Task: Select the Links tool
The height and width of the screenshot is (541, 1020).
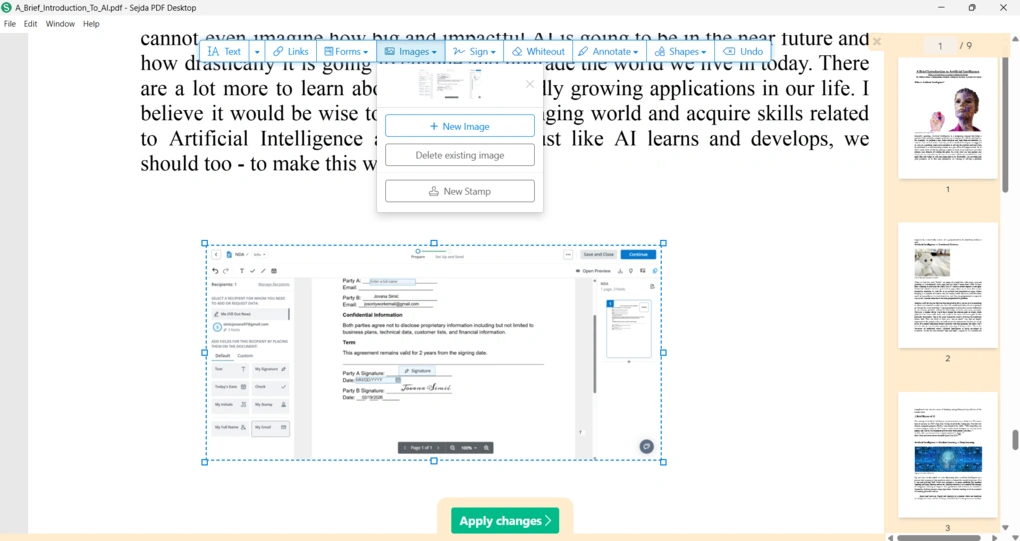Action: tap(291, 51)
